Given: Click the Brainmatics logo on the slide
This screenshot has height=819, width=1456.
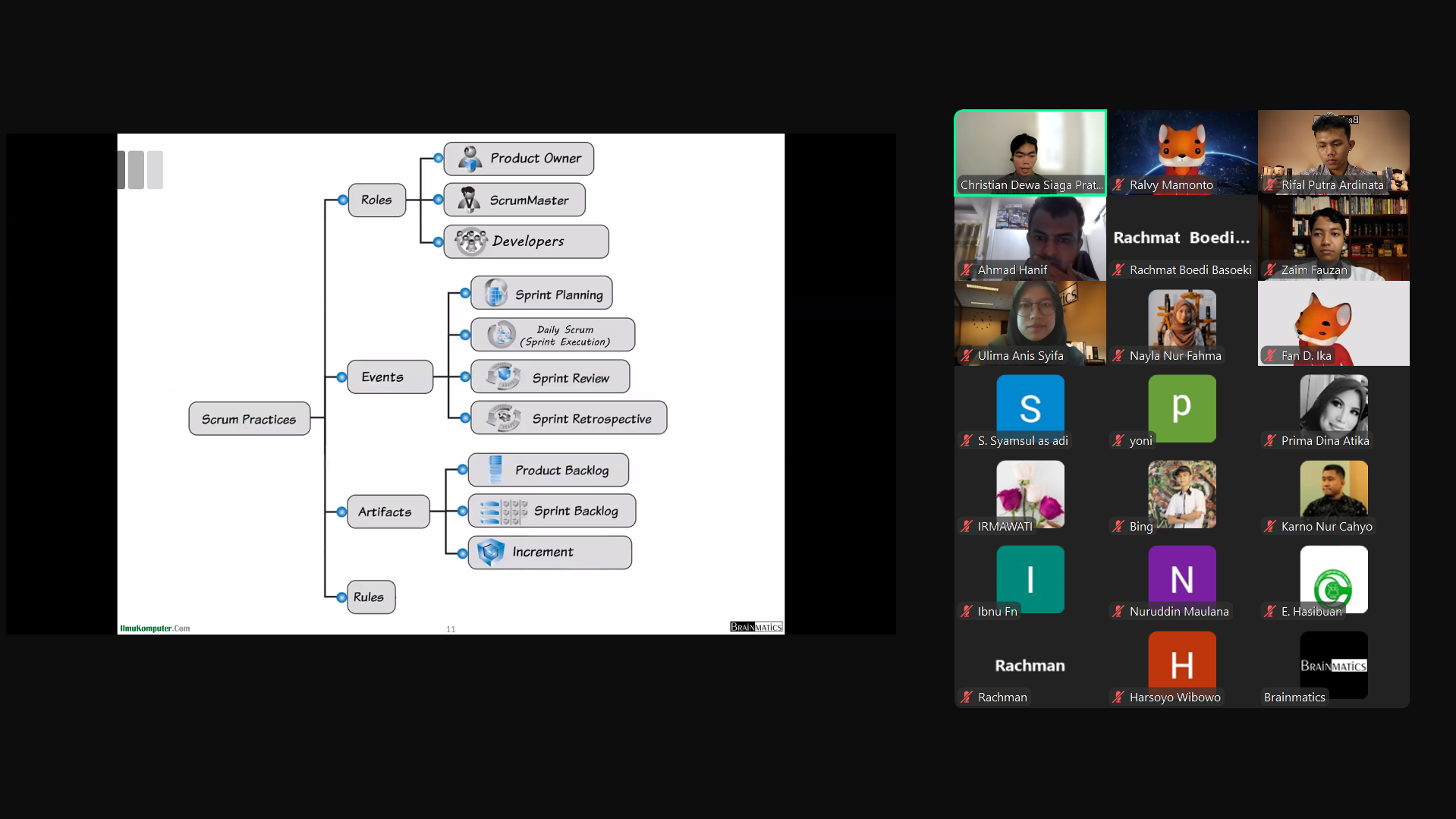Looking at the screenshot, I should pos(756,627).
